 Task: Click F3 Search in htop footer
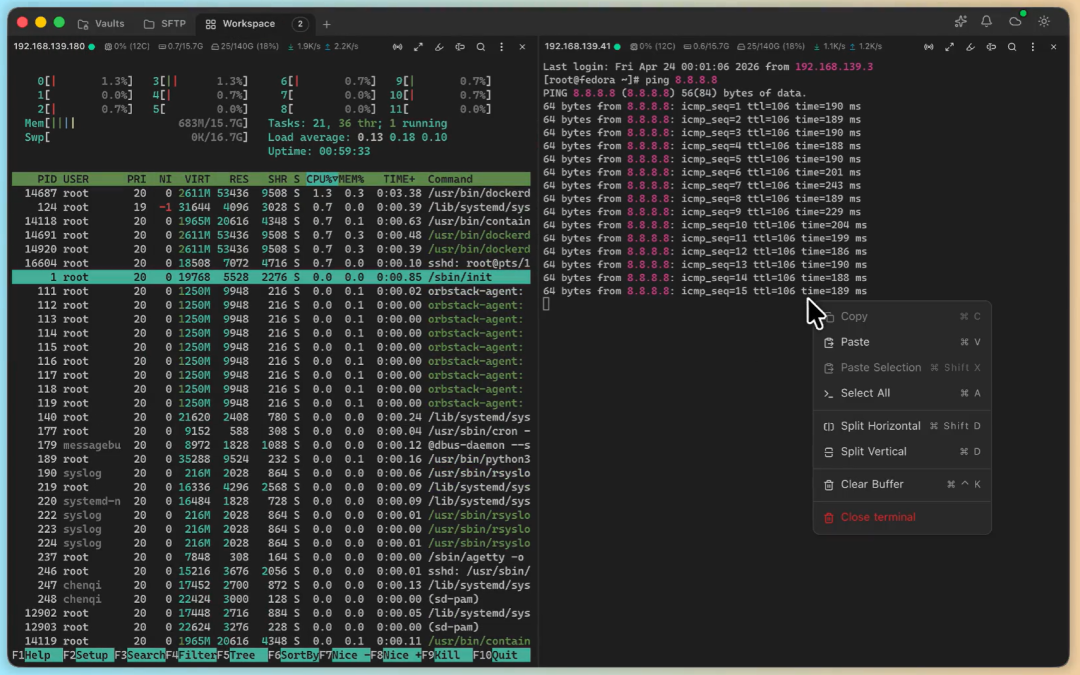click(140, 655)
